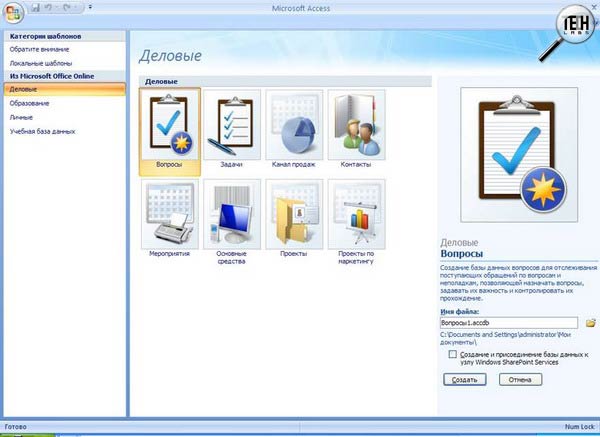Viewport: 600px width, 437px height.
Task: Click the browse folder icon next to file name
Action: 590,323
